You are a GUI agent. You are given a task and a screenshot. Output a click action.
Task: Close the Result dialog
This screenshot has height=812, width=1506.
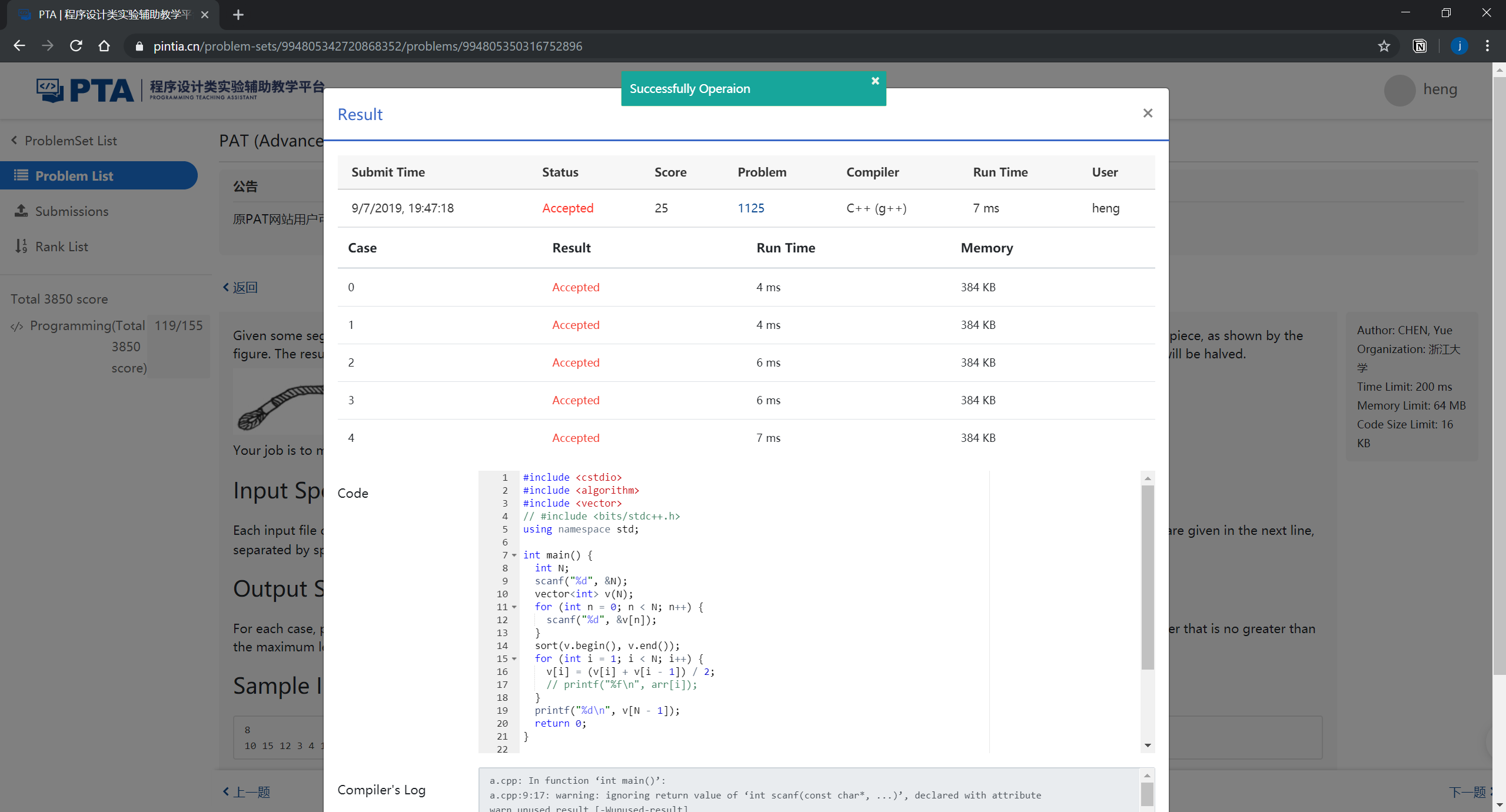[1147, 113]
